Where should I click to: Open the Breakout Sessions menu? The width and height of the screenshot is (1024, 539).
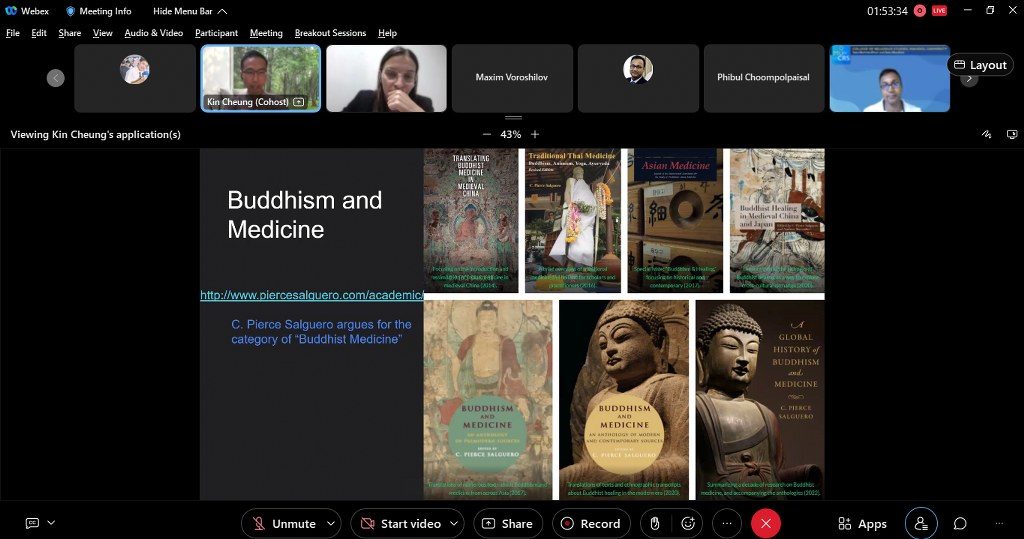pyautogui.click(x=330, y=33)
